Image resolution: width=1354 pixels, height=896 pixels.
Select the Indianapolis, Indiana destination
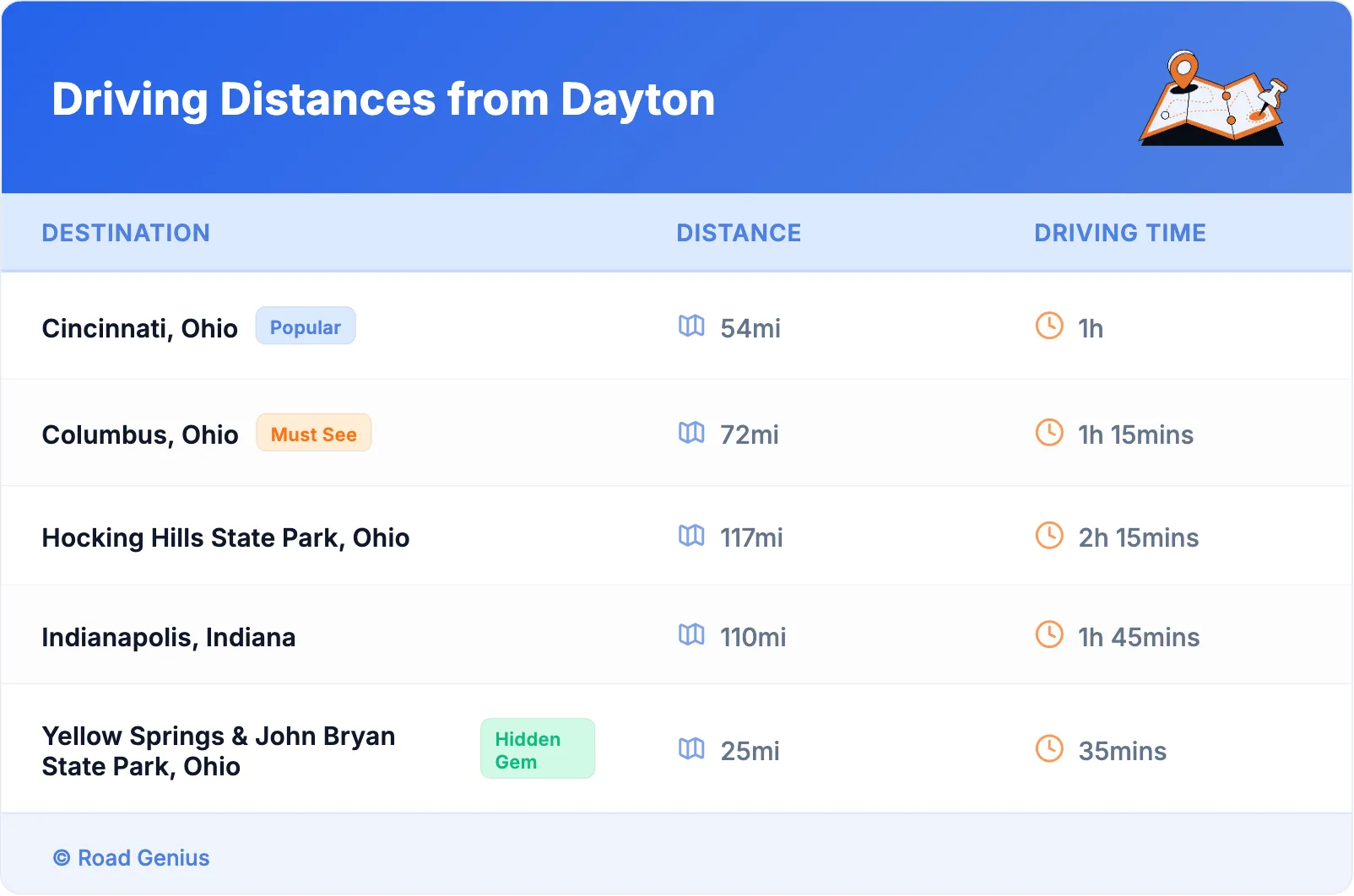coord(169,638)
